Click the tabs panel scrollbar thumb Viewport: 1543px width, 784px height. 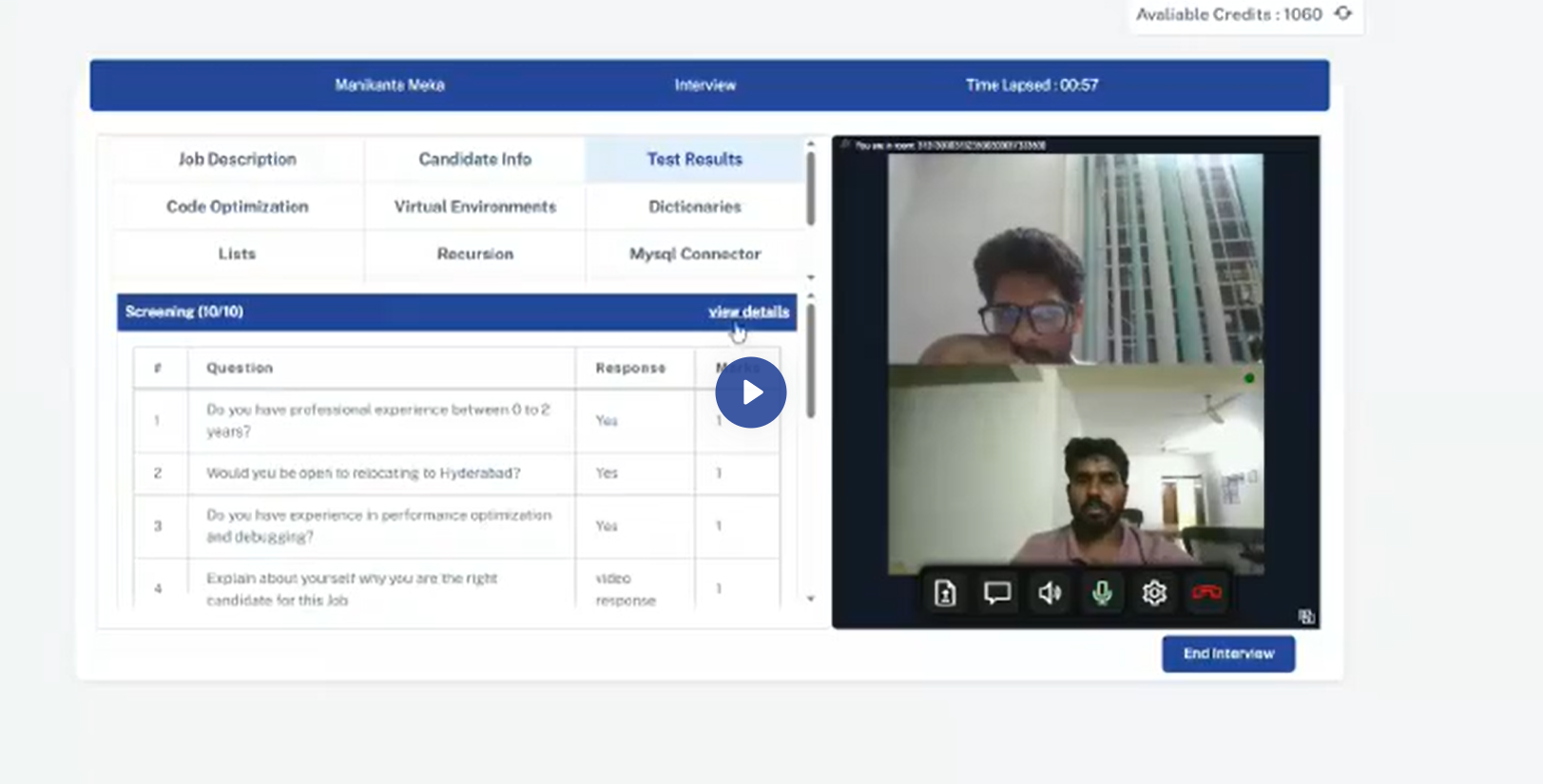[x=811, y=188]
